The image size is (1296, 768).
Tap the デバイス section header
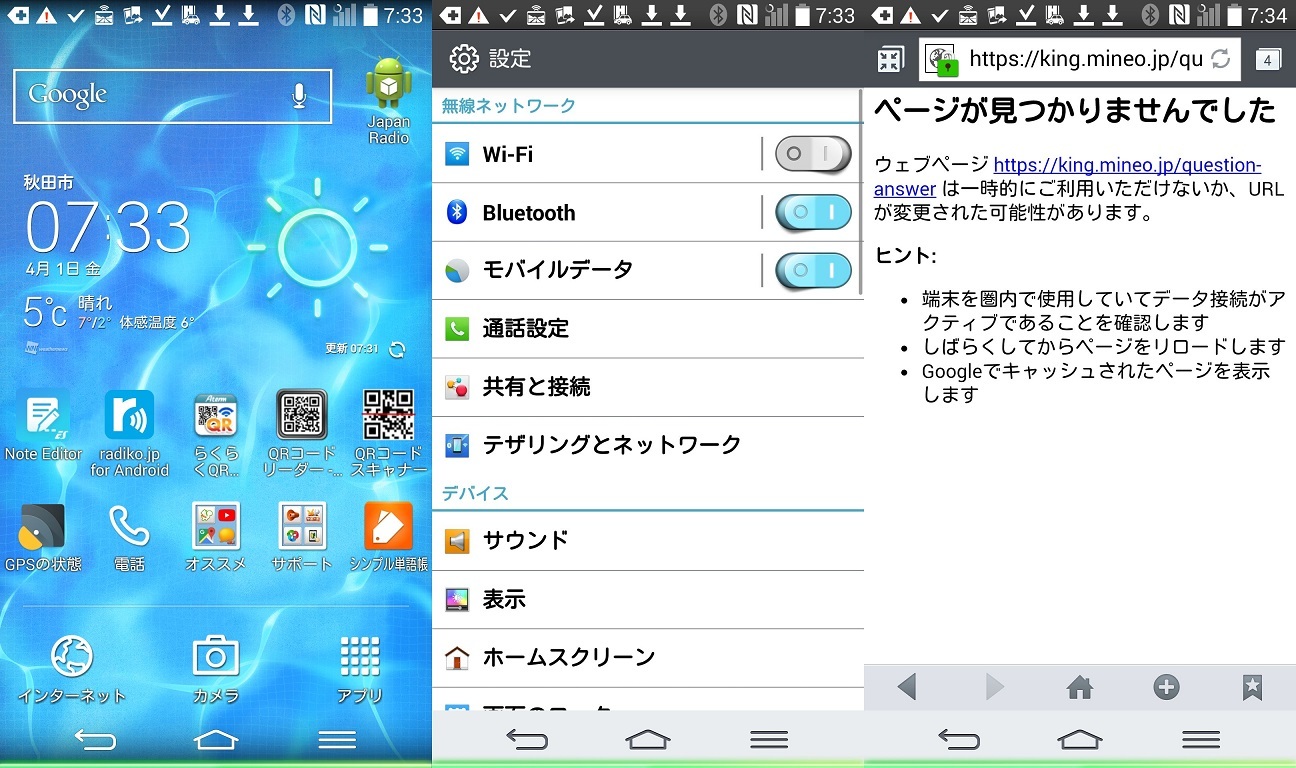pos(475,494)
